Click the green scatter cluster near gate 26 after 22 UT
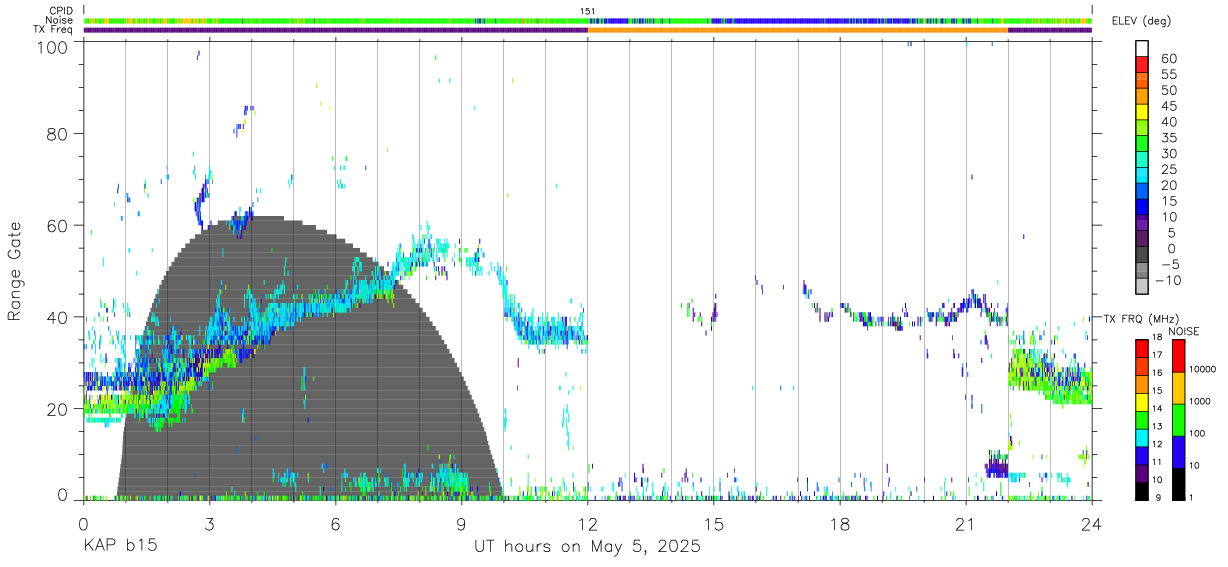Screen dimensions: 1228x567 pyautogui.click(x=1050, y=375)
